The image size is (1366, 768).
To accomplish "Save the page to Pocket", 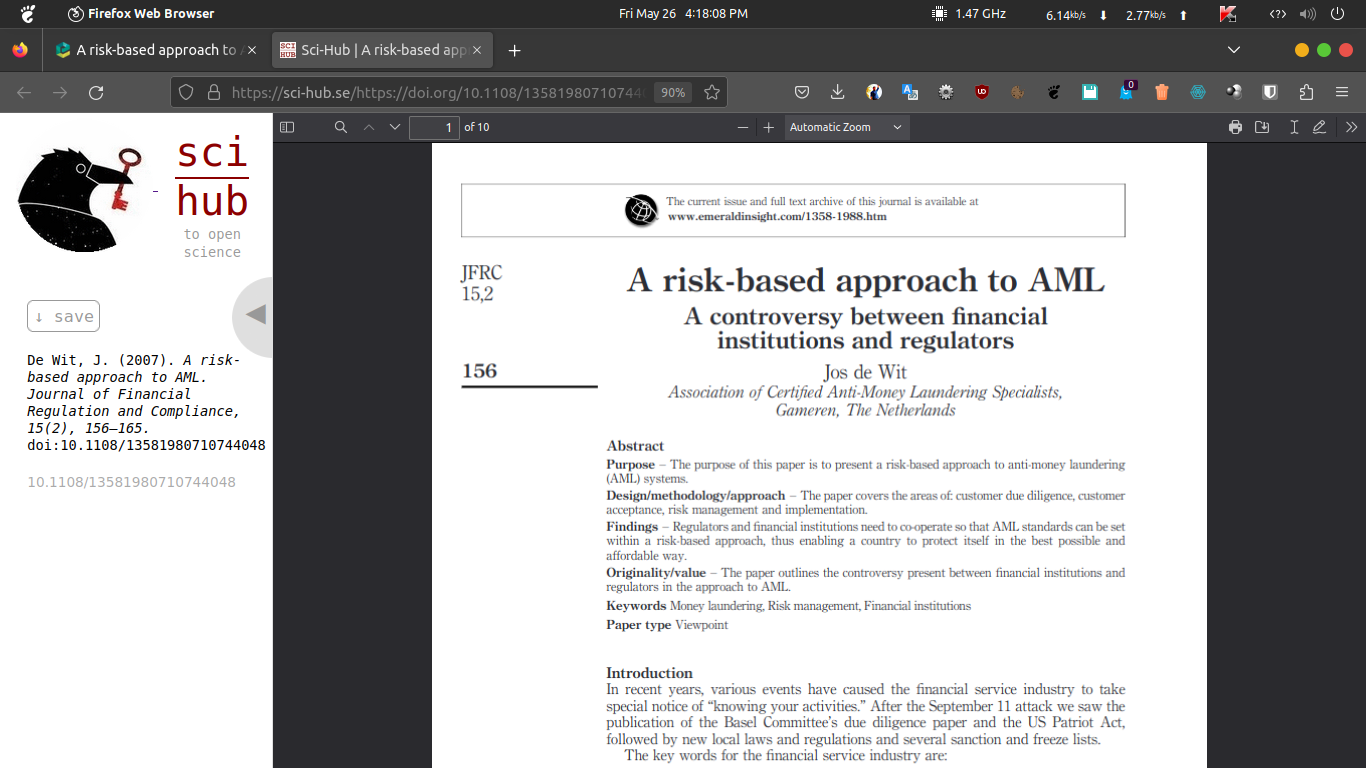I will (x=802, y=92).
